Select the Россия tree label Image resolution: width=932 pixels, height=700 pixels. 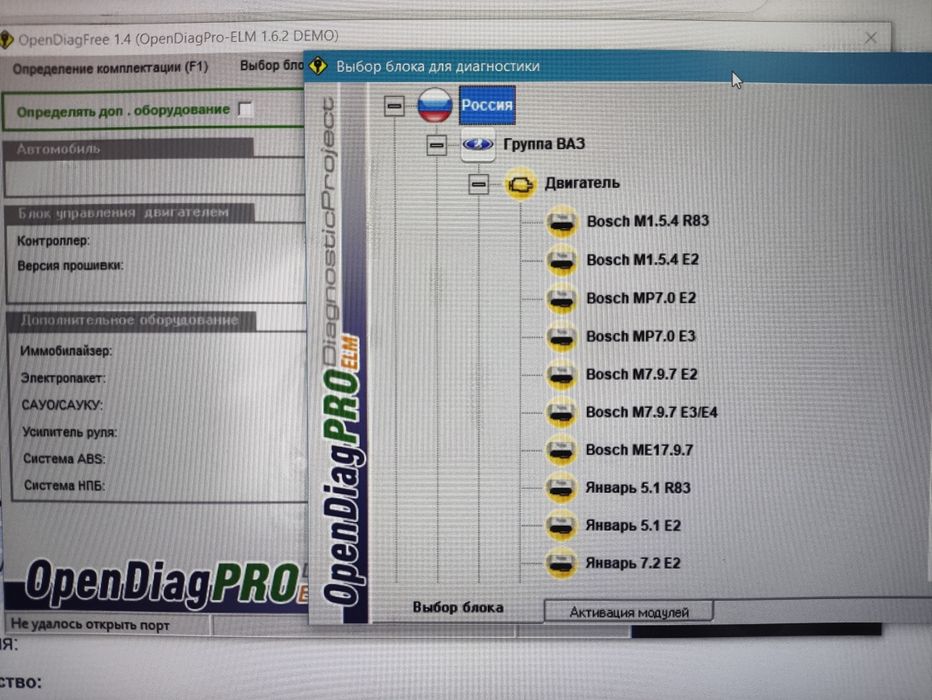pyautogui.click(x=487, y=105)
